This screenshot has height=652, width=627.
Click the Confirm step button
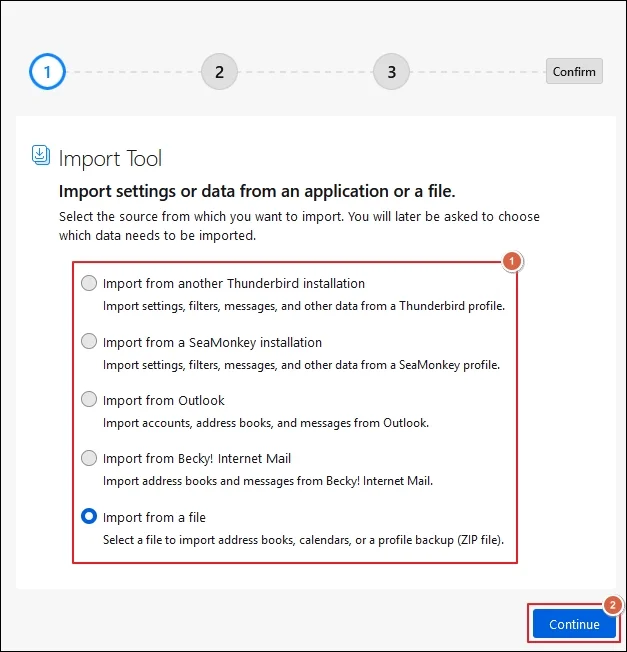click(x=574, y=71)
